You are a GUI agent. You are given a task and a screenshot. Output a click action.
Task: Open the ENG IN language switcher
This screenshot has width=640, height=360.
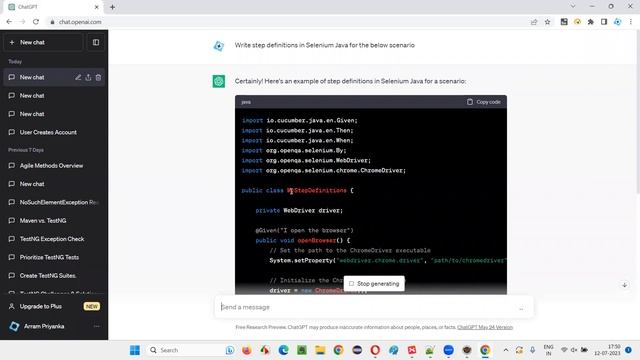click(x=549, y=350)
